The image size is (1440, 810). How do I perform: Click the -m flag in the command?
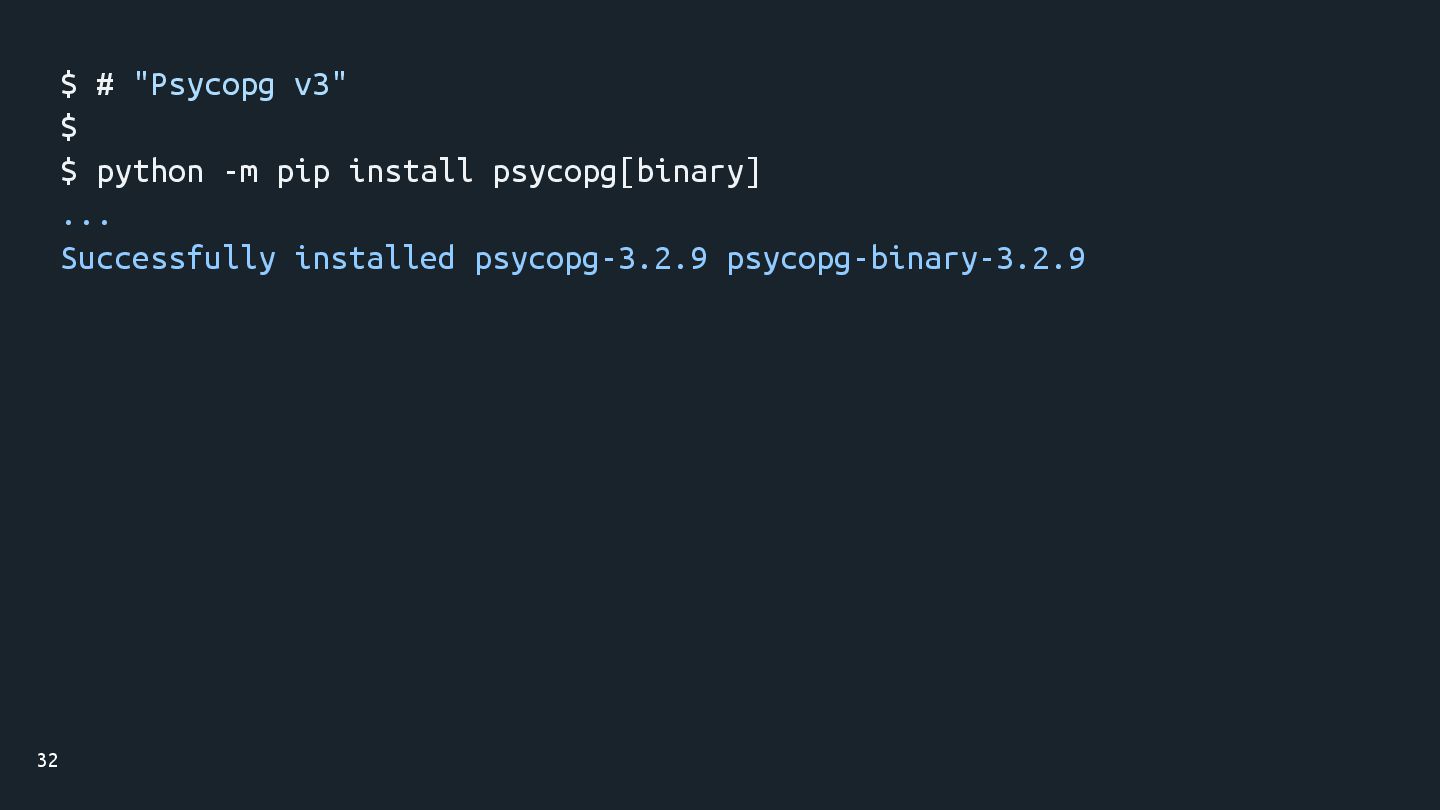240,171
